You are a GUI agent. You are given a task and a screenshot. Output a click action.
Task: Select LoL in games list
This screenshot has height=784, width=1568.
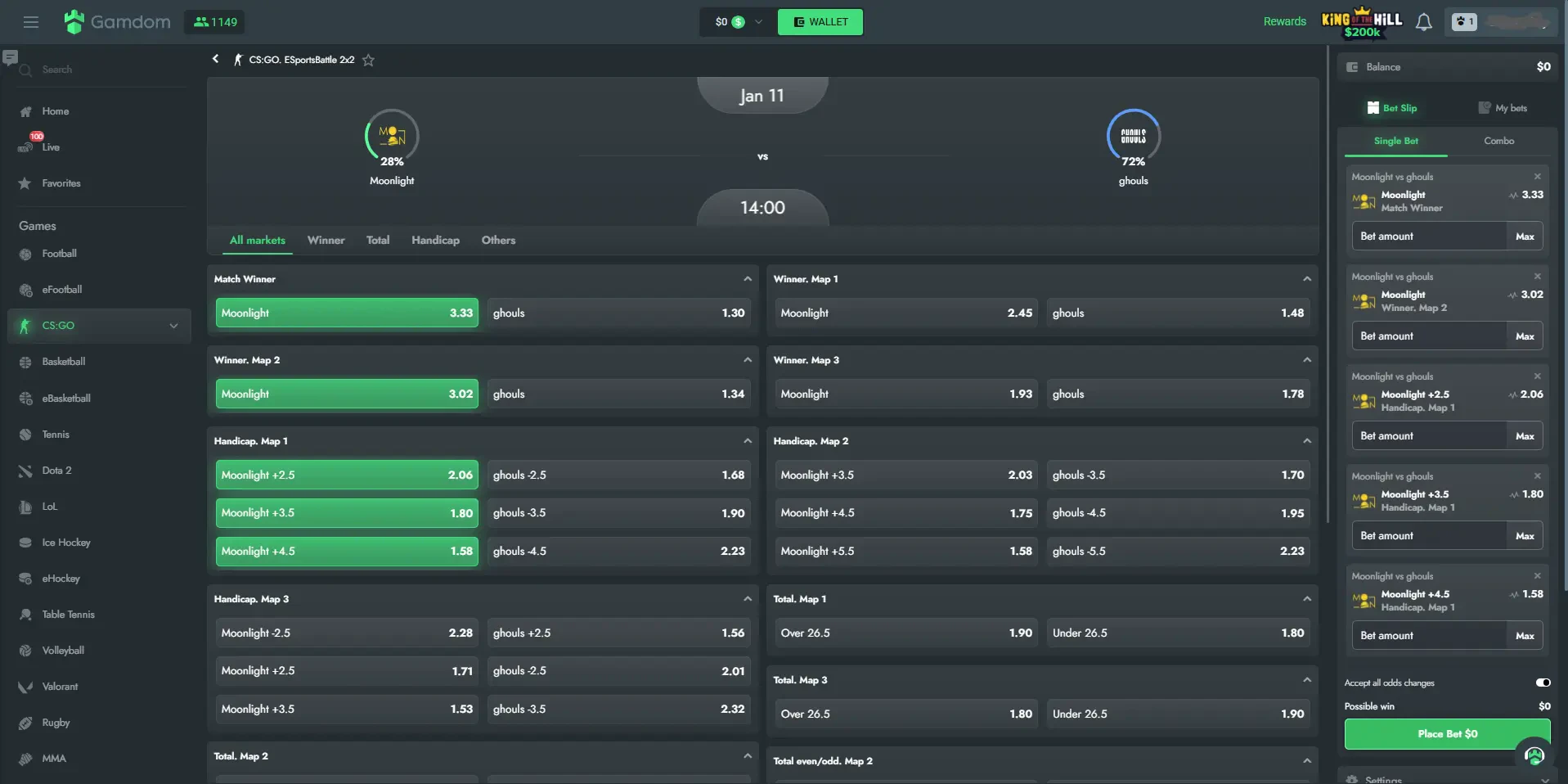[x=49, y=507]
